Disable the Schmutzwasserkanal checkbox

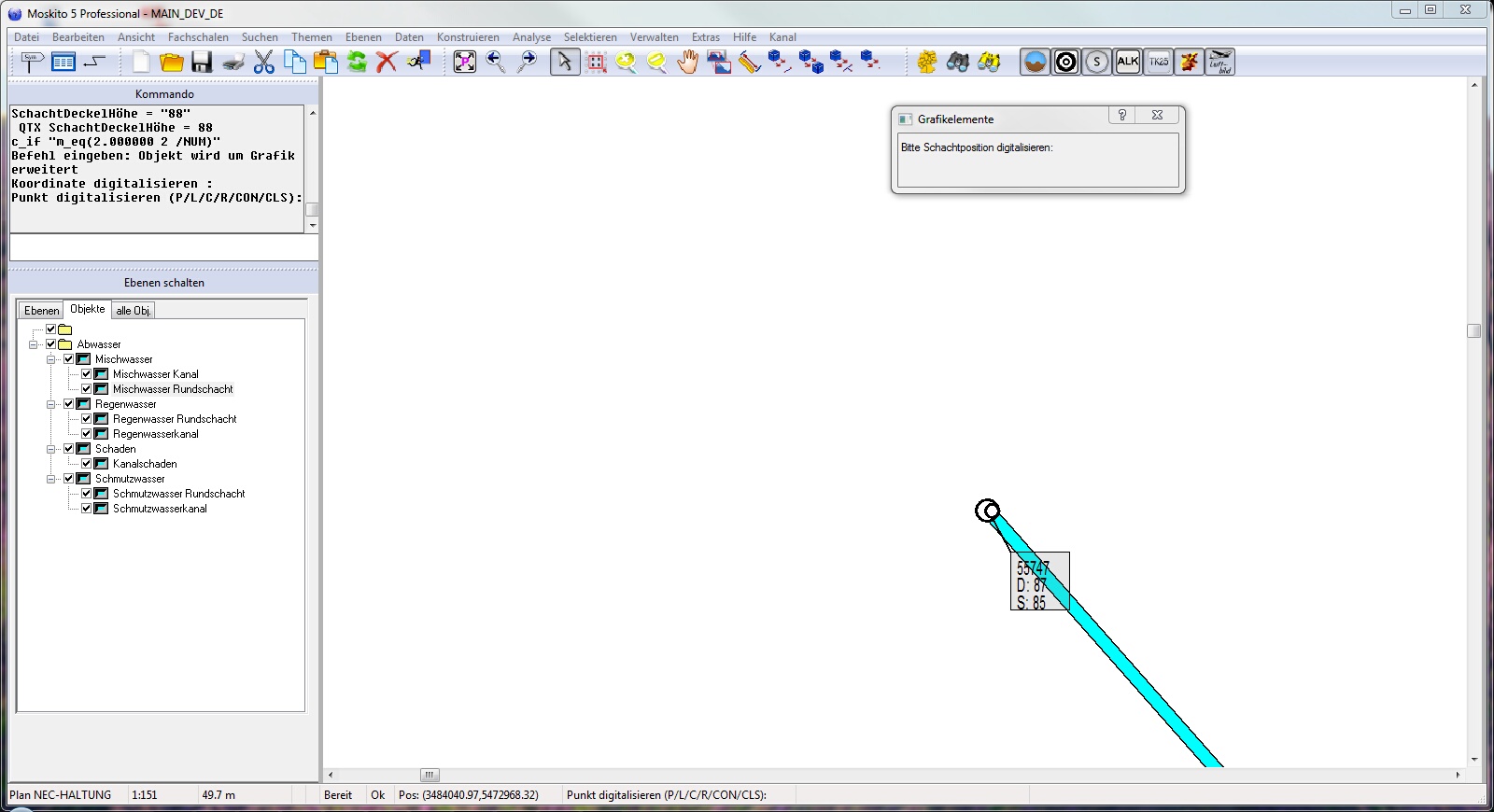point(87,509)
